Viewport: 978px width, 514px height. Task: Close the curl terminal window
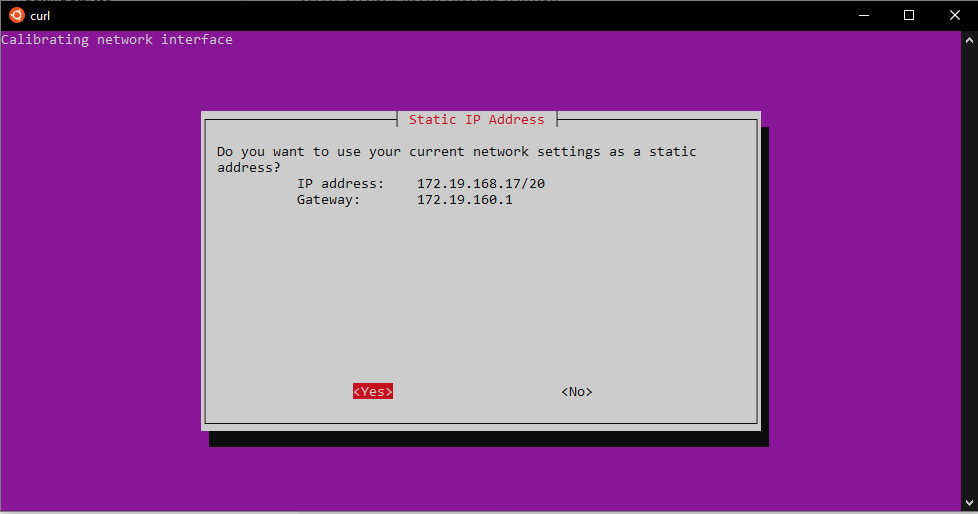click(954, 15)
